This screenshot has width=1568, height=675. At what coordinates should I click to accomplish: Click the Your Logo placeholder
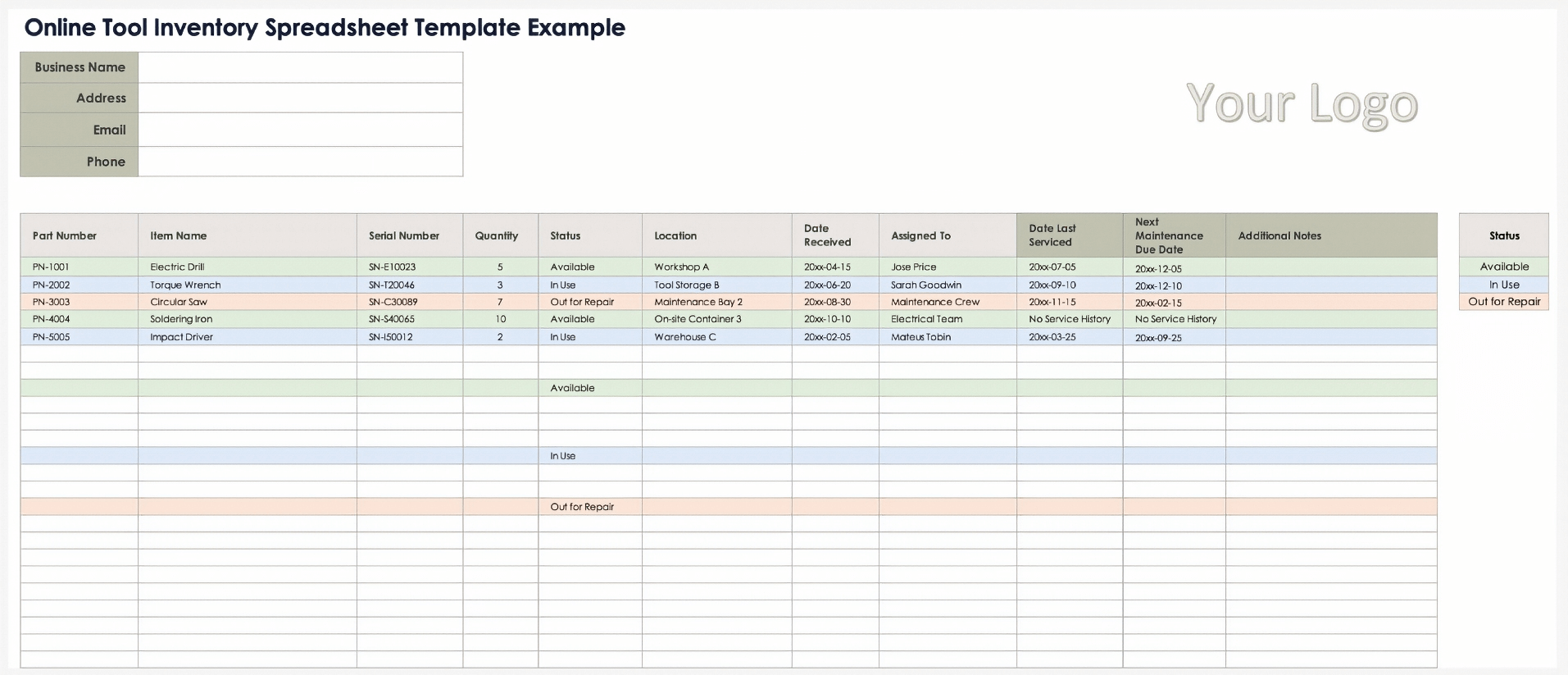pyautogui.click(x=1302, y=104)
